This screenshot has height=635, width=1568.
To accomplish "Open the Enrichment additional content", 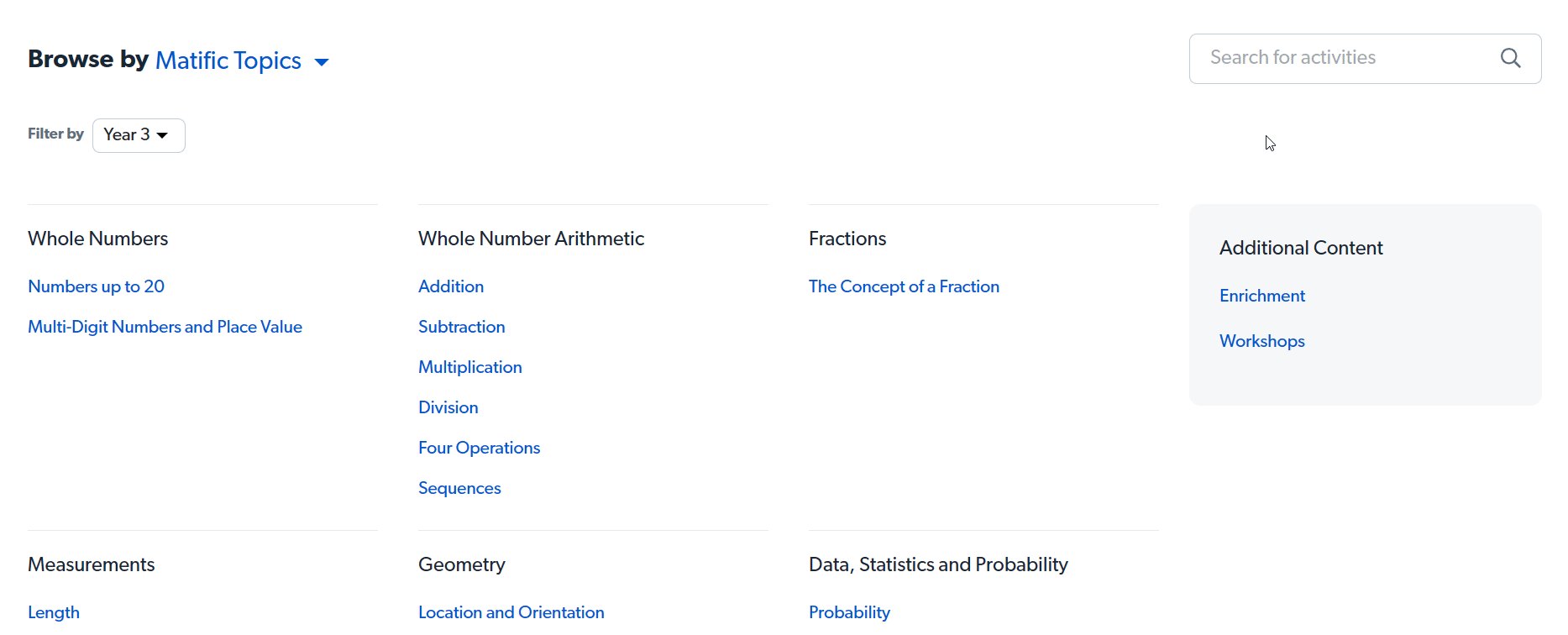I will coord(1261,296).
